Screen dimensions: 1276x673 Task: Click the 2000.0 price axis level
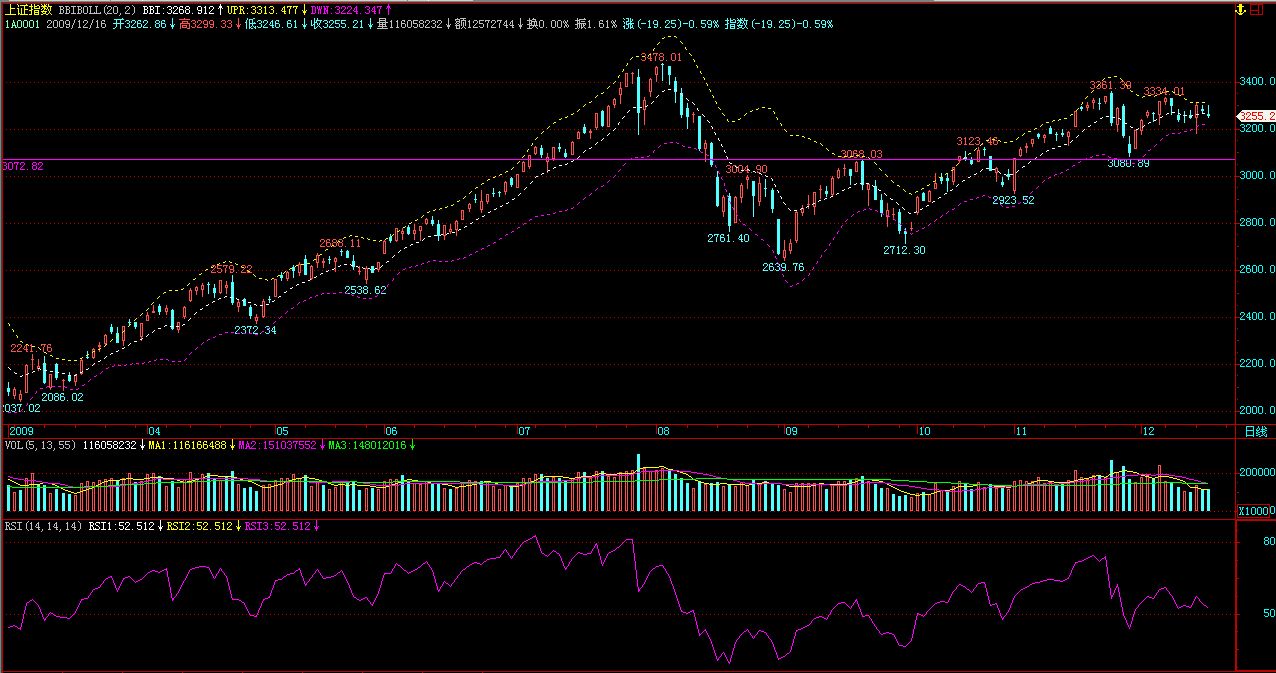1258,410
